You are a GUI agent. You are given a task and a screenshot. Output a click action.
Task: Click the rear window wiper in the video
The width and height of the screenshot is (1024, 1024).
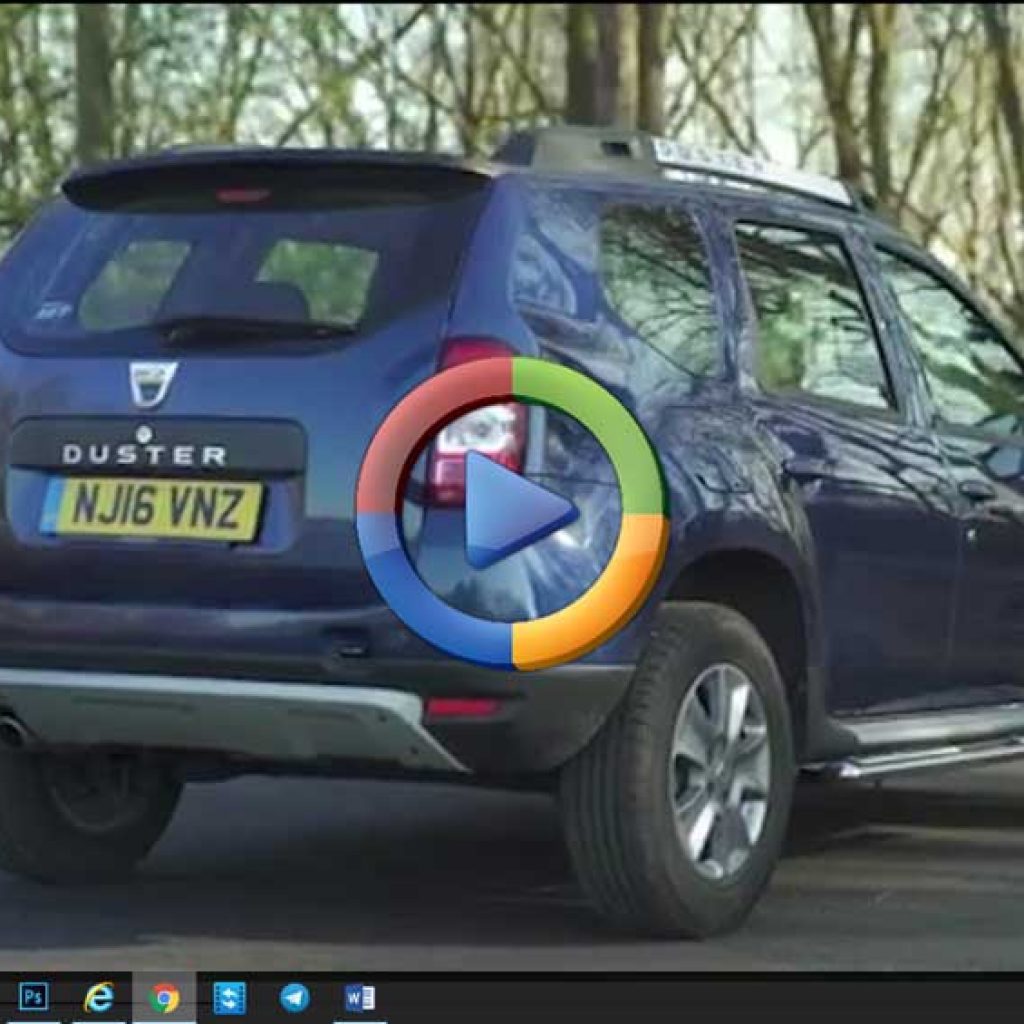pos(255,327)
